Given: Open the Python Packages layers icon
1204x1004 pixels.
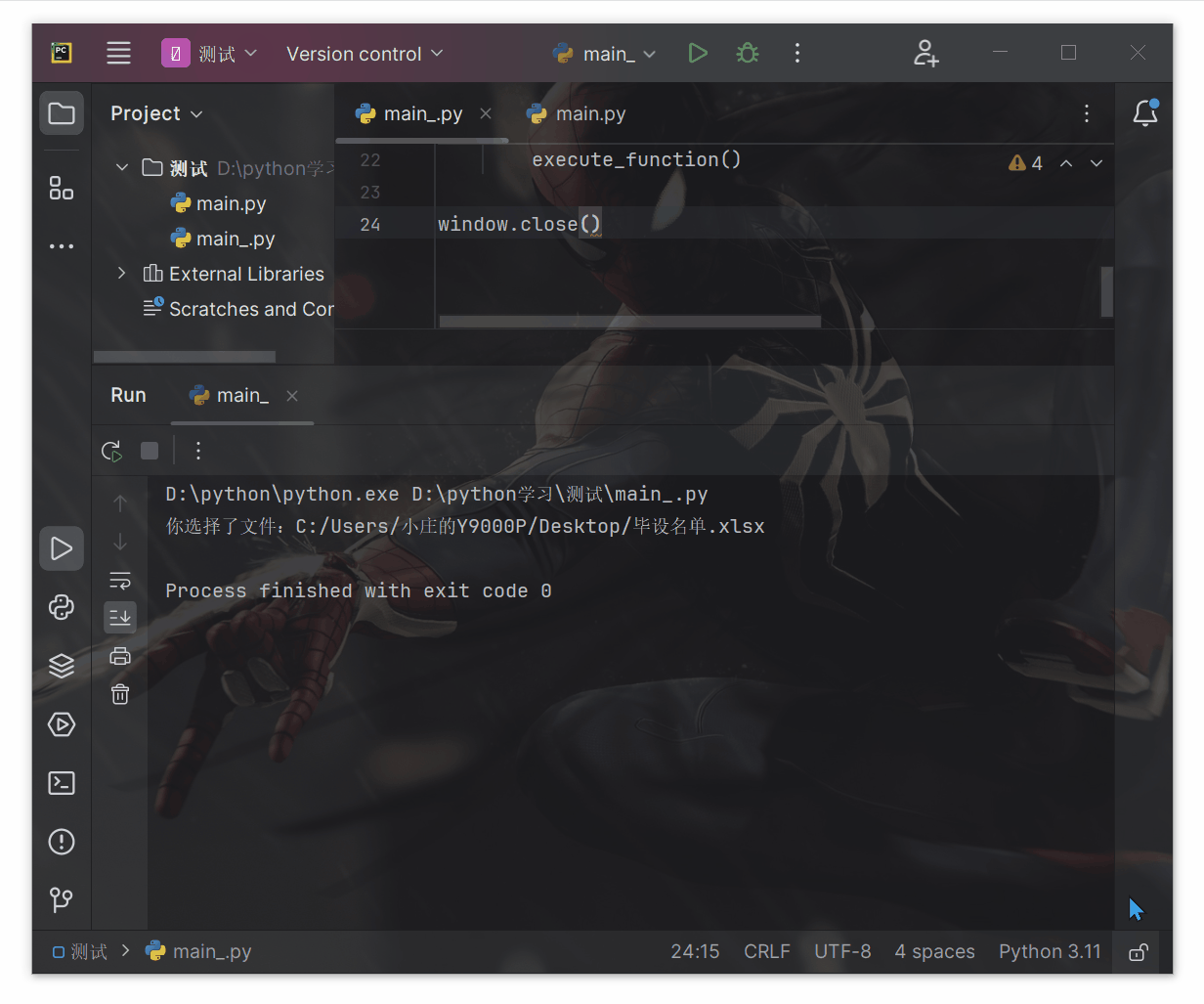Looking at the screenshot, I should point(62,666).
